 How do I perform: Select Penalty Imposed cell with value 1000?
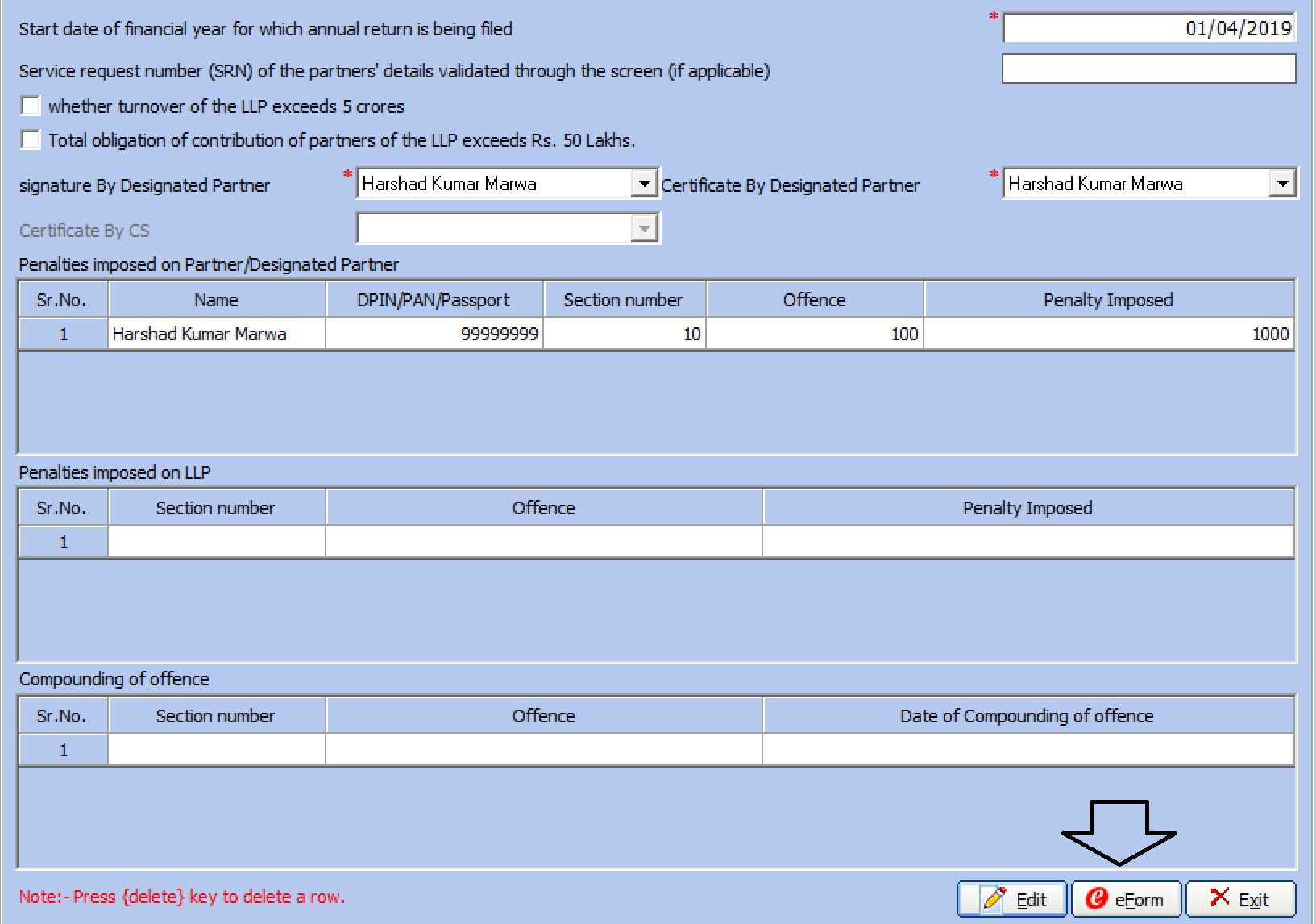click(1109, 334)
